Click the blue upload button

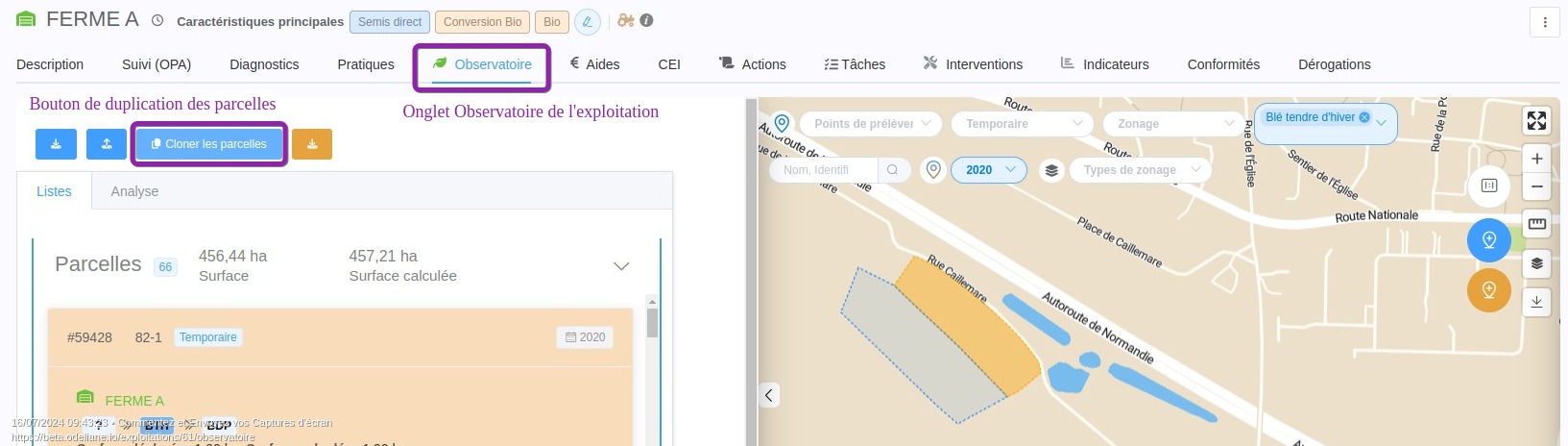point(107,144)
